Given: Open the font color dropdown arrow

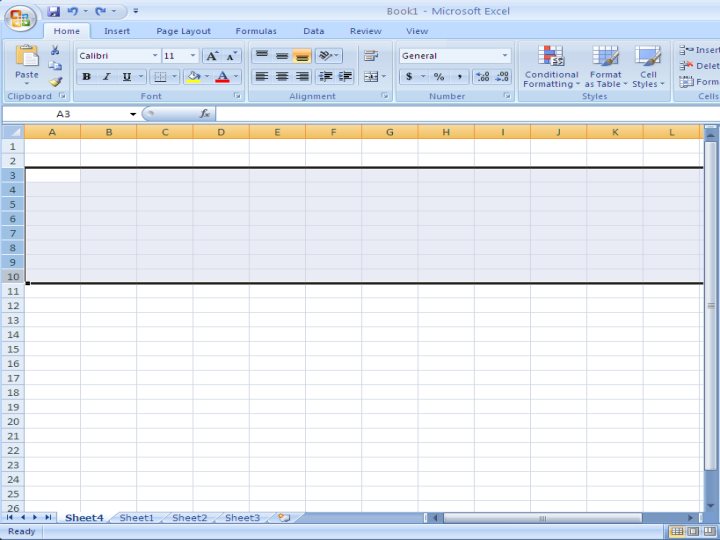Looking at the screenshot, I should coord(236,77).
